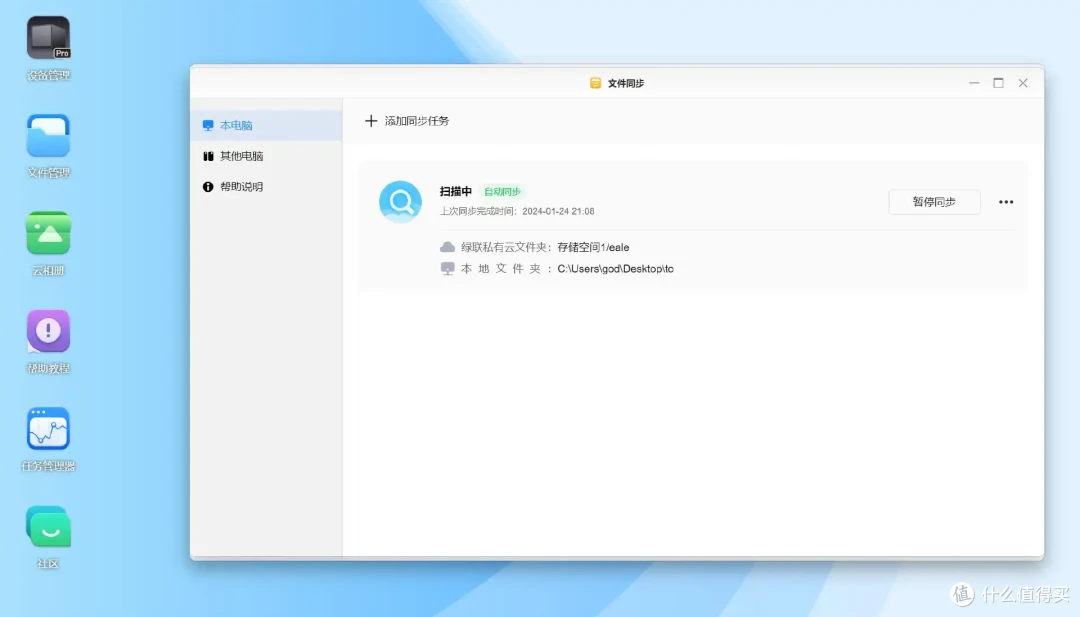Image resolution: width=1080 pixels, height=617 pixels.
Task: Launch the 云相册 photo app icon
Action: [x=48, y=233]
